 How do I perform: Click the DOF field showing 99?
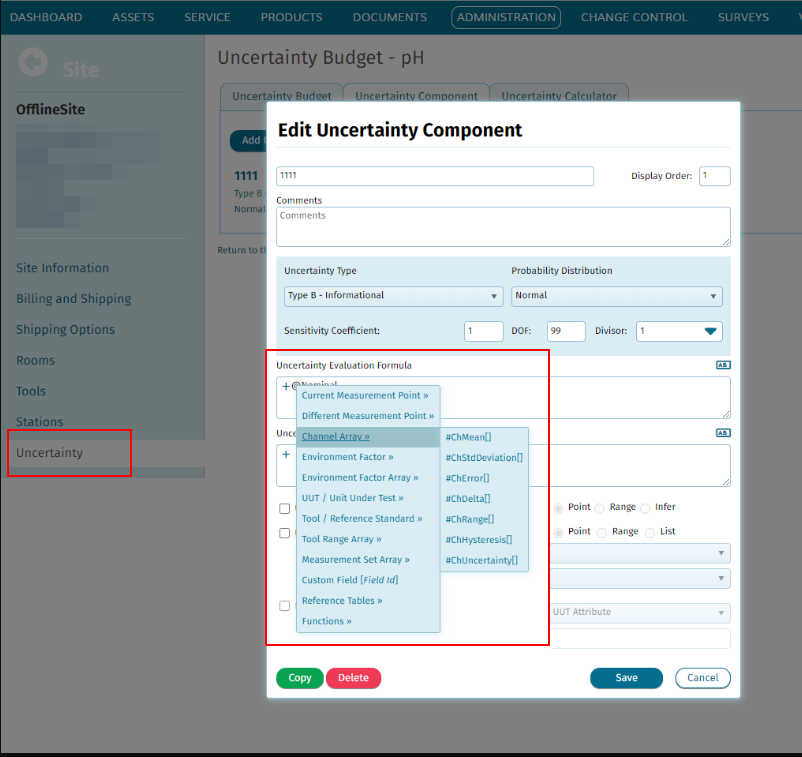tap(566, 331)
